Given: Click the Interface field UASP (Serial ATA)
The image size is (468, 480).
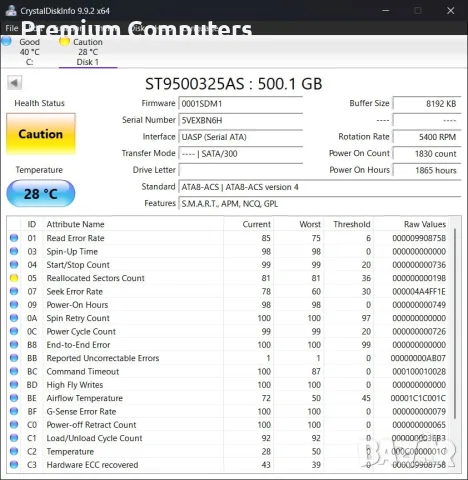Looking at the screenshot, I should 241,137.
